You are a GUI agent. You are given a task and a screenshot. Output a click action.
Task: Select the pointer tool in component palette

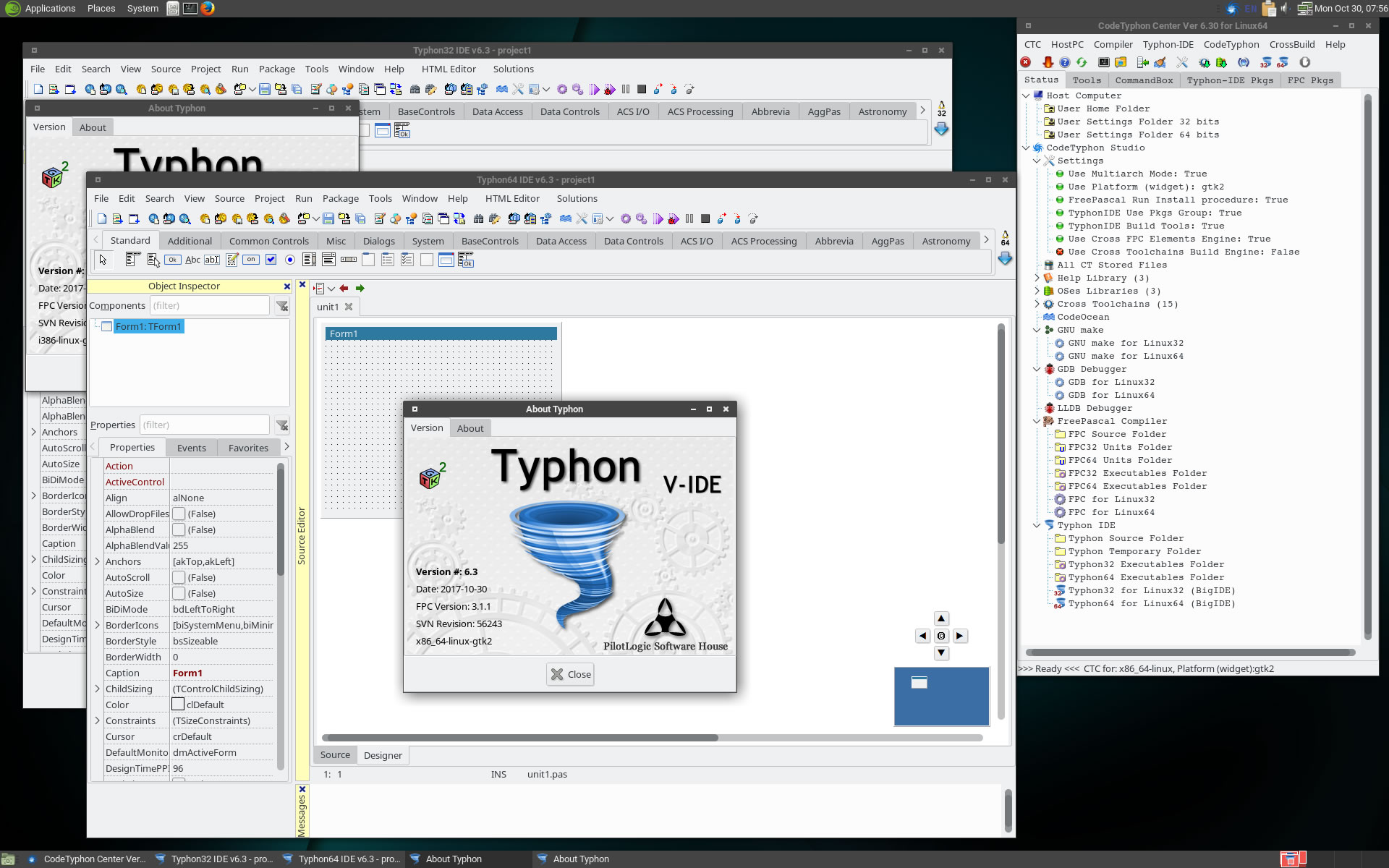click(x=103, y=260)
